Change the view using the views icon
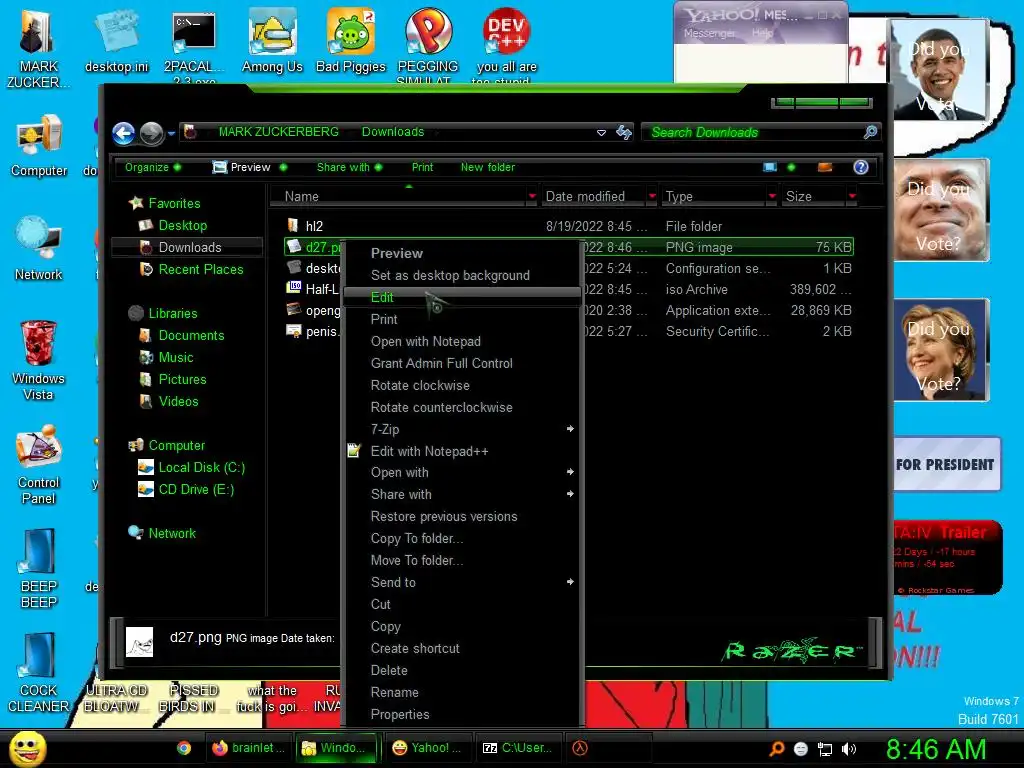This screenshot has width=1024, height=768. pyautogui.click(x=770, y=167)
